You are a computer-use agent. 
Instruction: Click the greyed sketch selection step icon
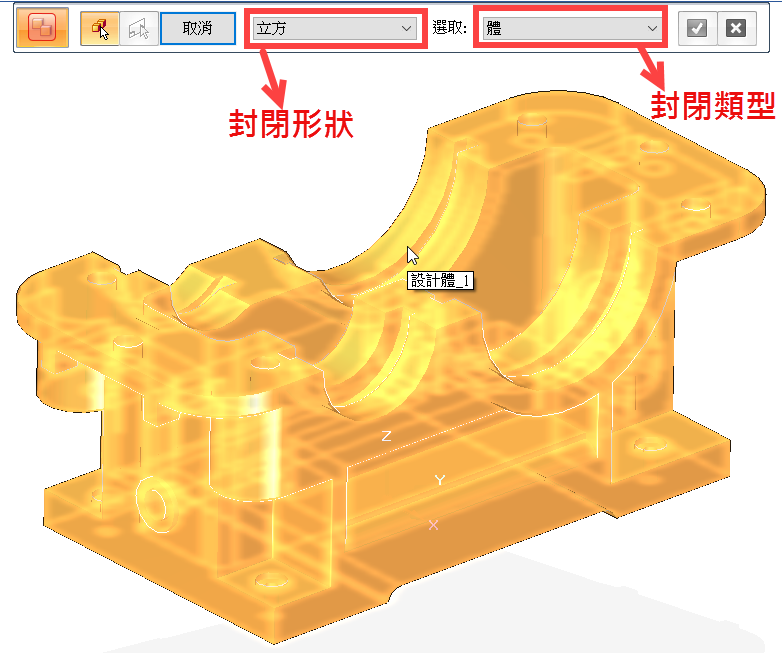139,28
